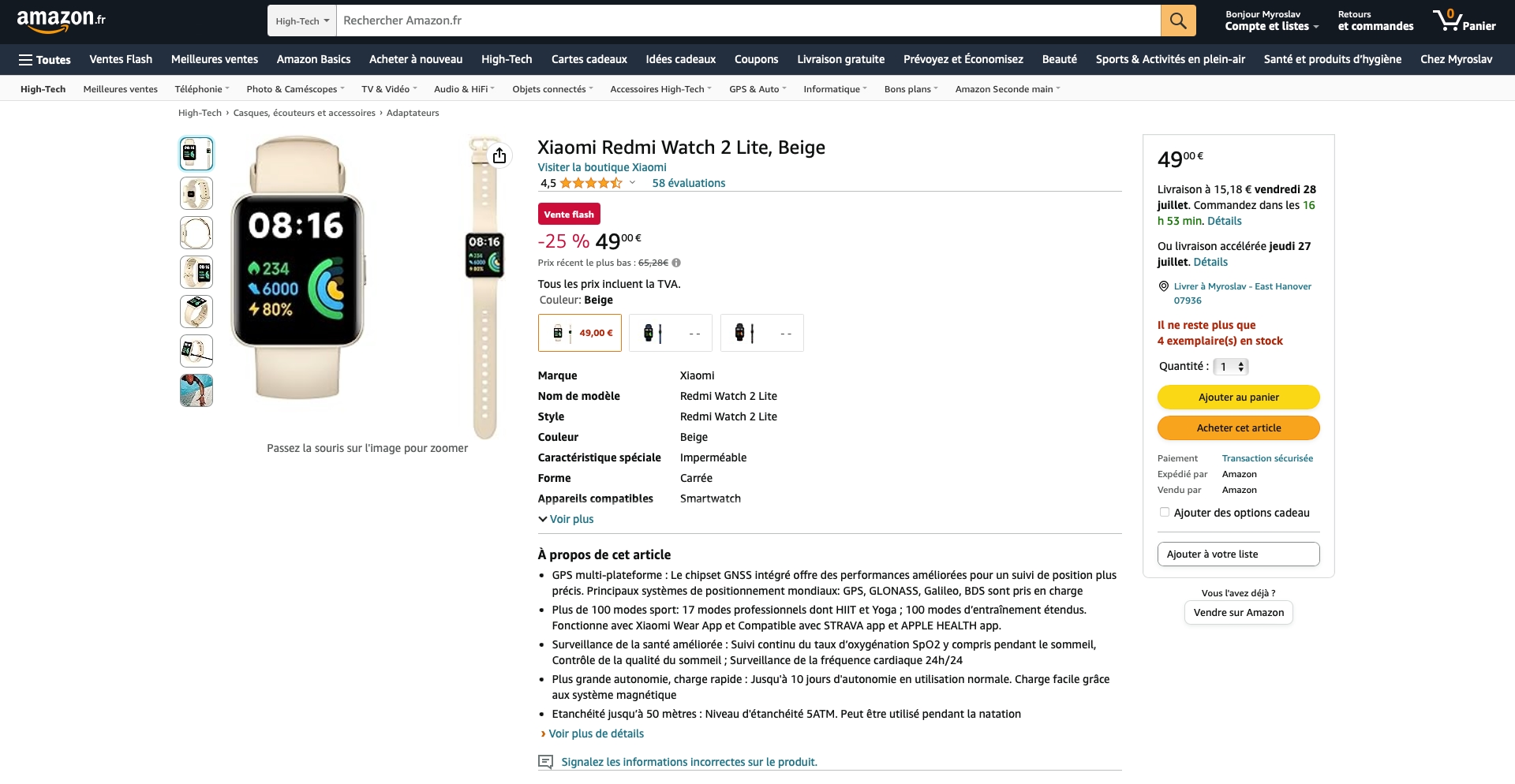Open the Ventes Flash navigation item
The width and height of the screenshot is (1515, 784).
click(x=121, y=59)
